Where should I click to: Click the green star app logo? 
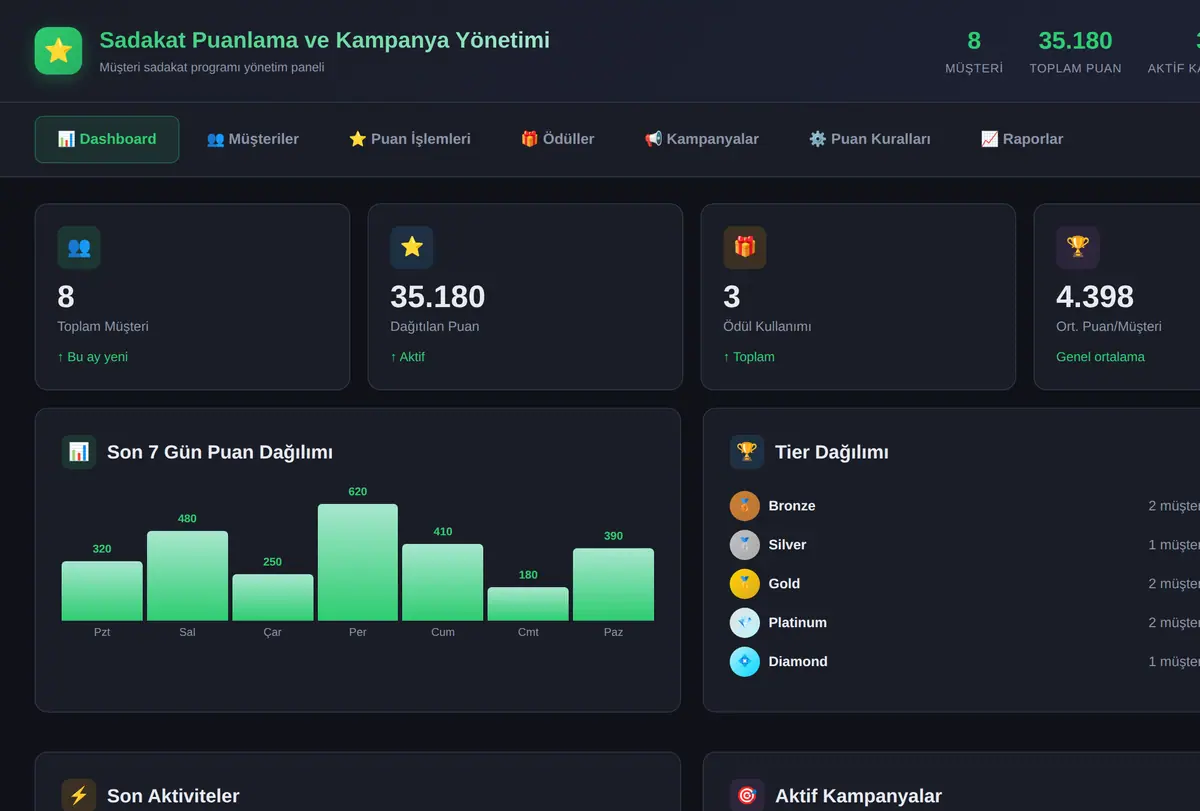pyautogui.click(x=58, y=50)
